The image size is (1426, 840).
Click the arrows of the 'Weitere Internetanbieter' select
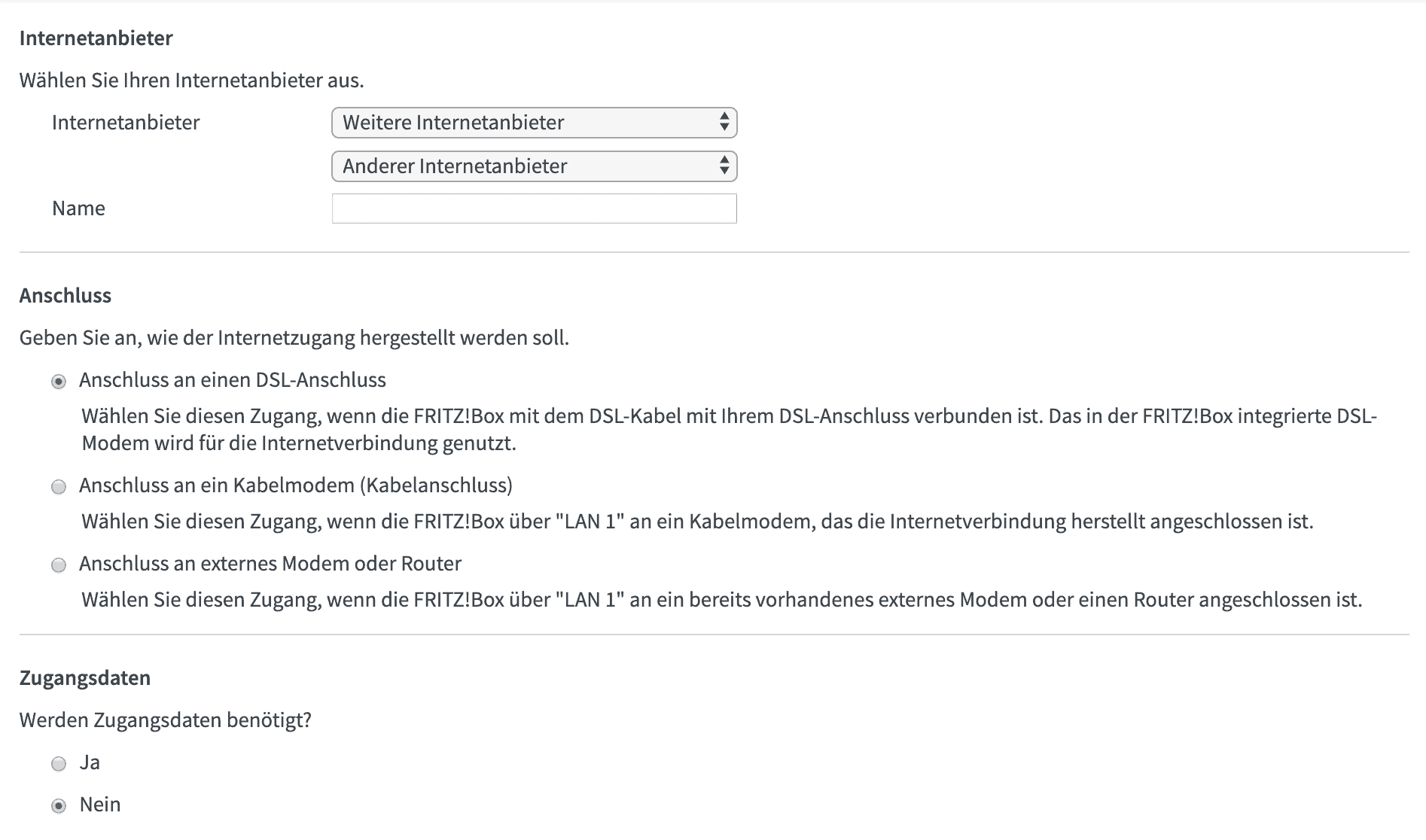(x=724, y=123)
